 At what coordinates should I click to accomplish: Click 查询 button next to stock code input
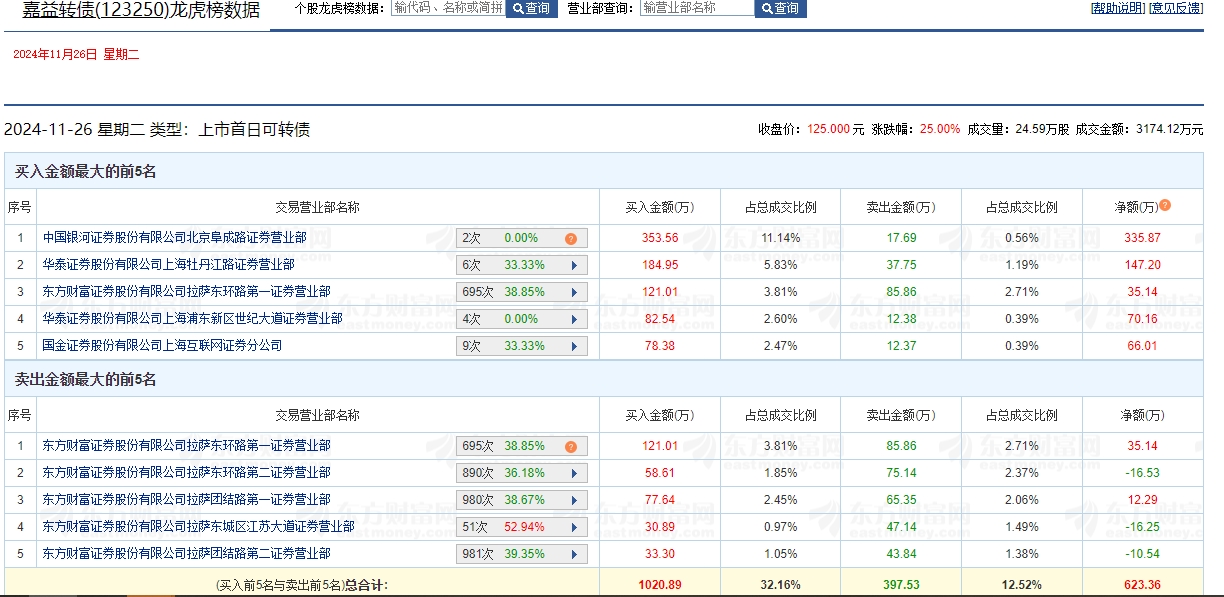tap(531, 8)
